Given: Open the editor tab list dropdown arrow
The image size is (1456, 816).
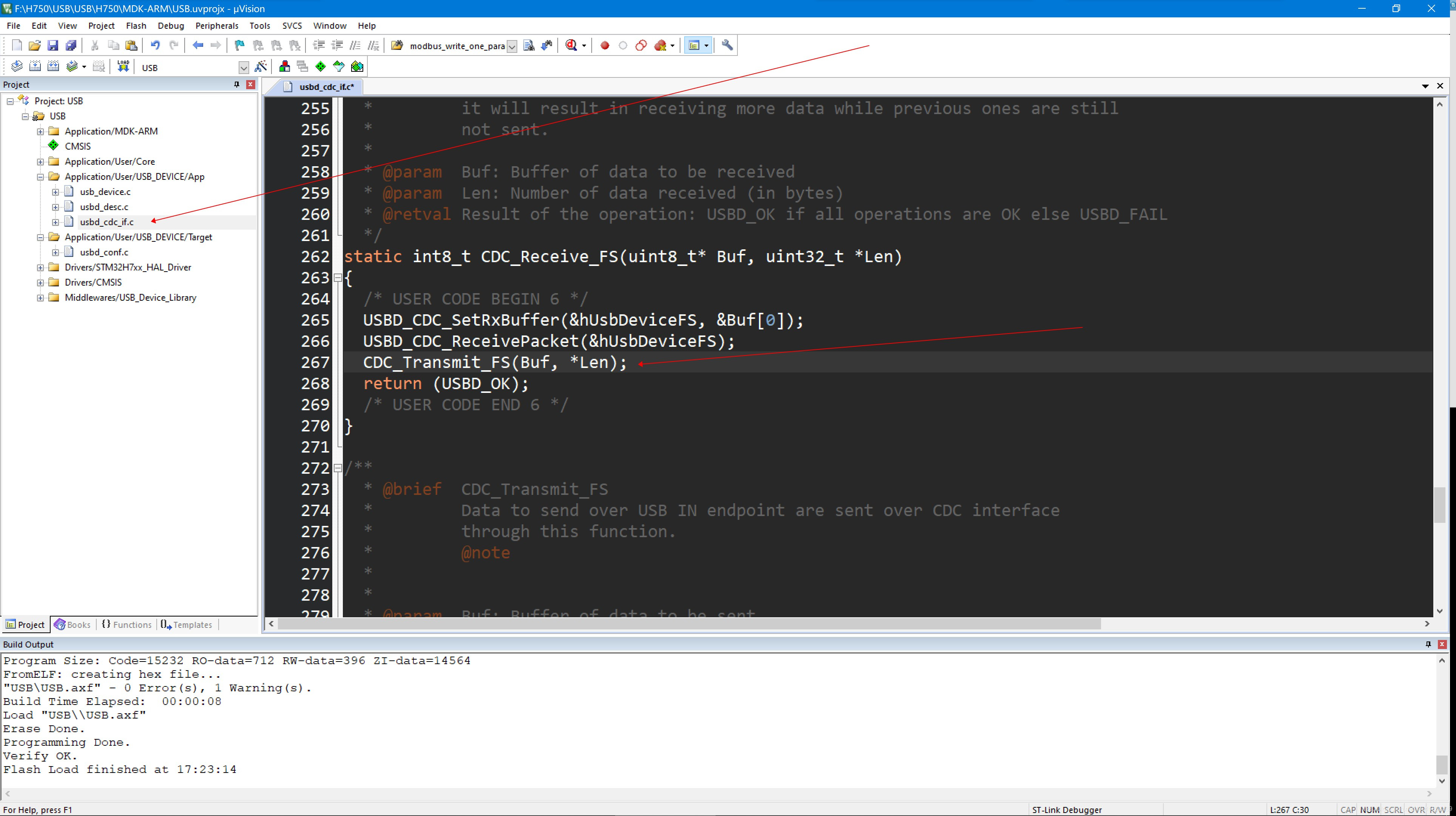Looking at the screenshot, I should tap(1425, 86).
